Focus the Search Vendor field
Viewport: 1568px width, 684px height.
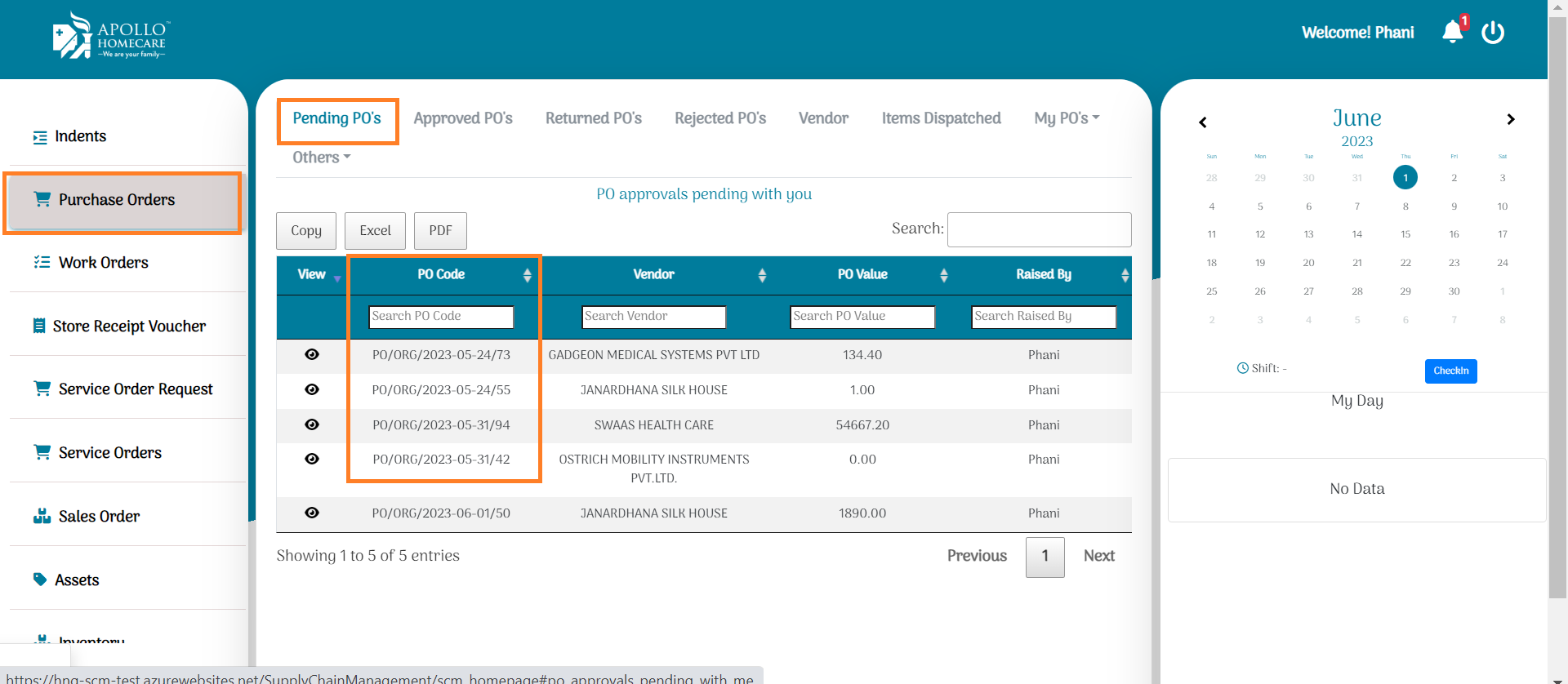click(x=654, y=317)
